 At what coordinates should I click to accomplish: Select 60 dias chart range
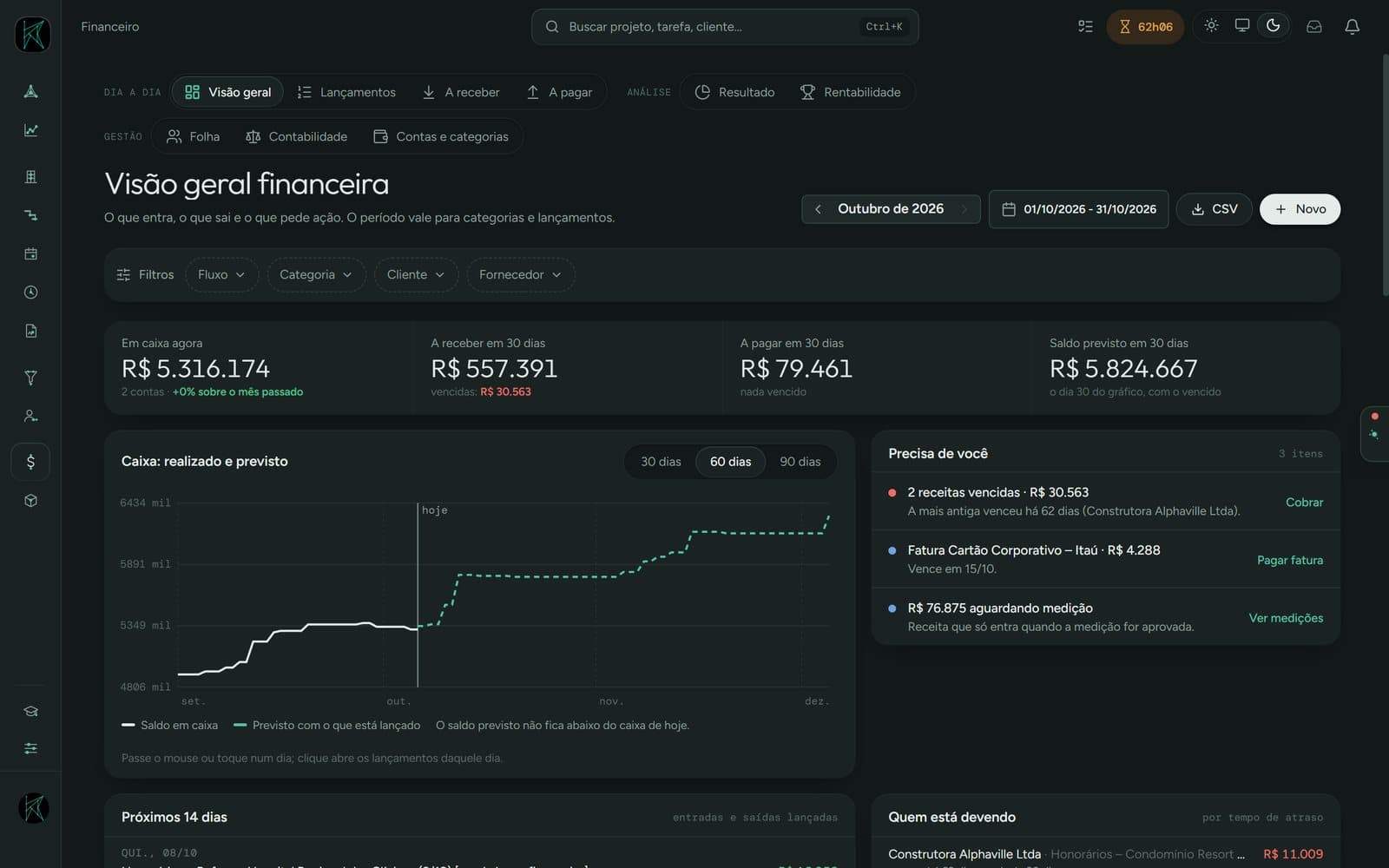click(730, 462)
